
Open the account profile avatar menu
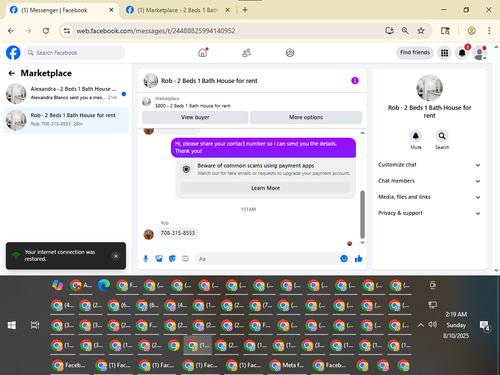click(x=479, y=53)
